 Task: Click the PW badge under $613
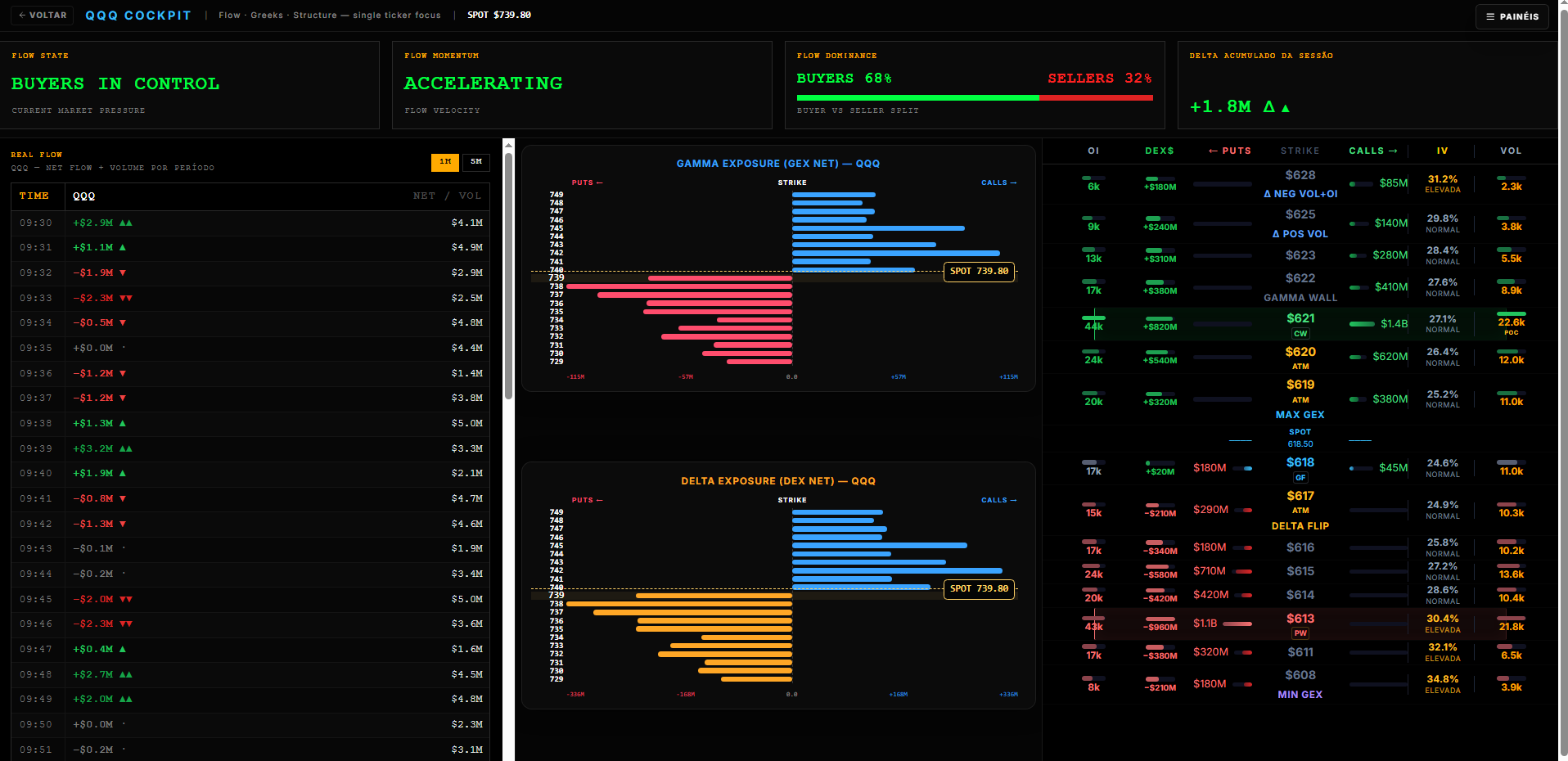point(1300,633)
